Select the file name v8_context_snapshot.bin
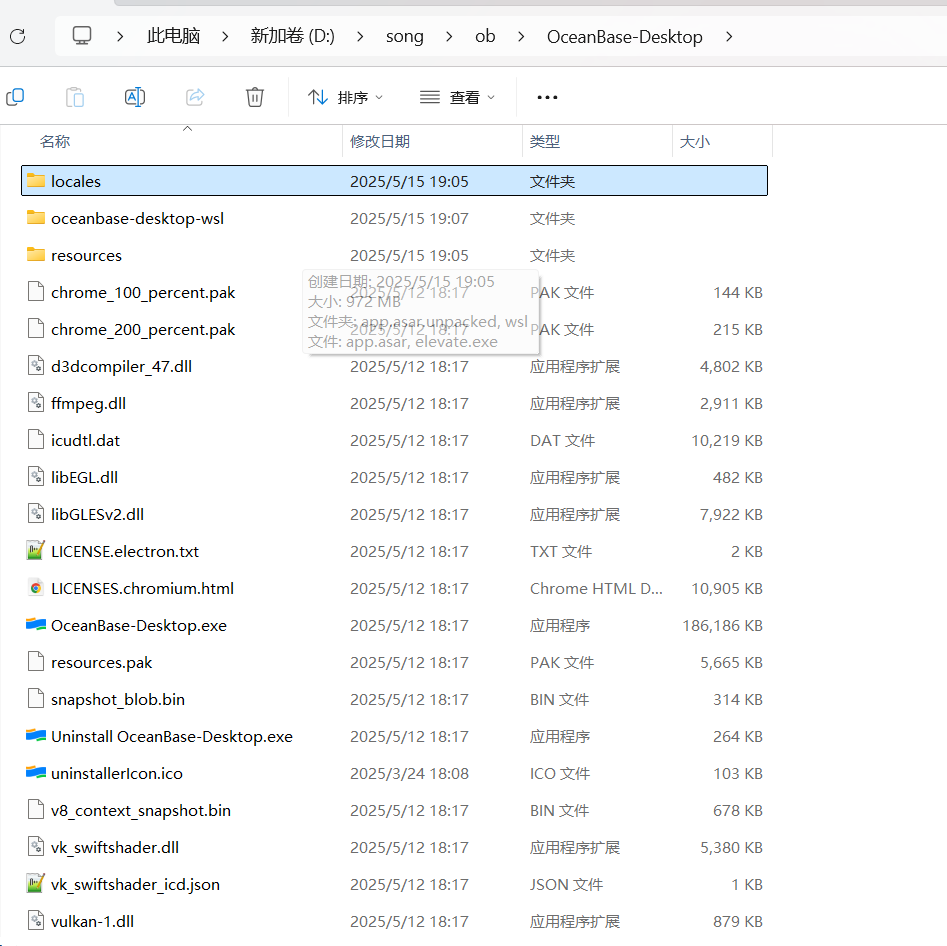The image size is (947, 946). click(x=141, y=811)
